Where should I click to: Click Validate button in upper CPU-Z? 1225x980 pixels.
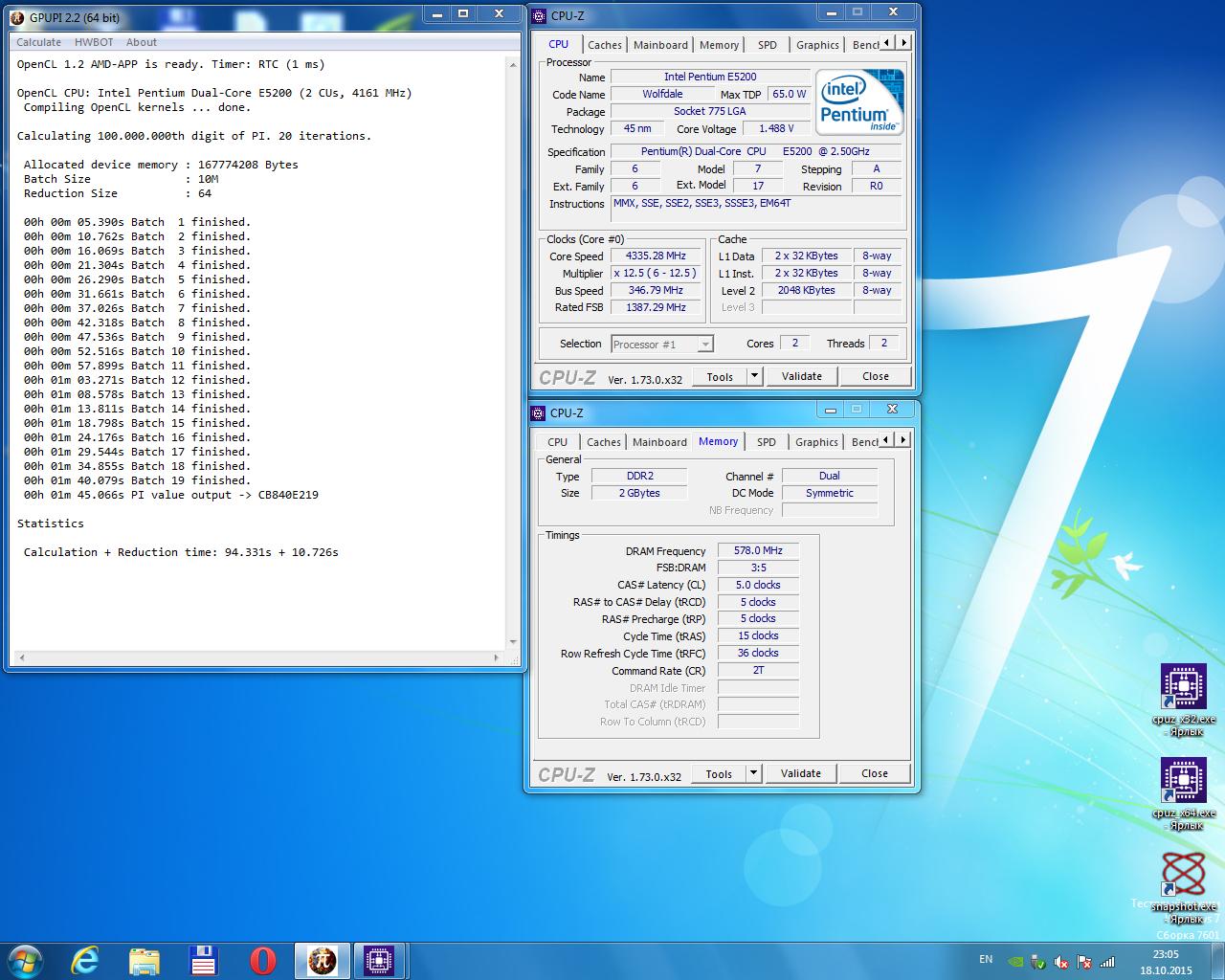802,376
